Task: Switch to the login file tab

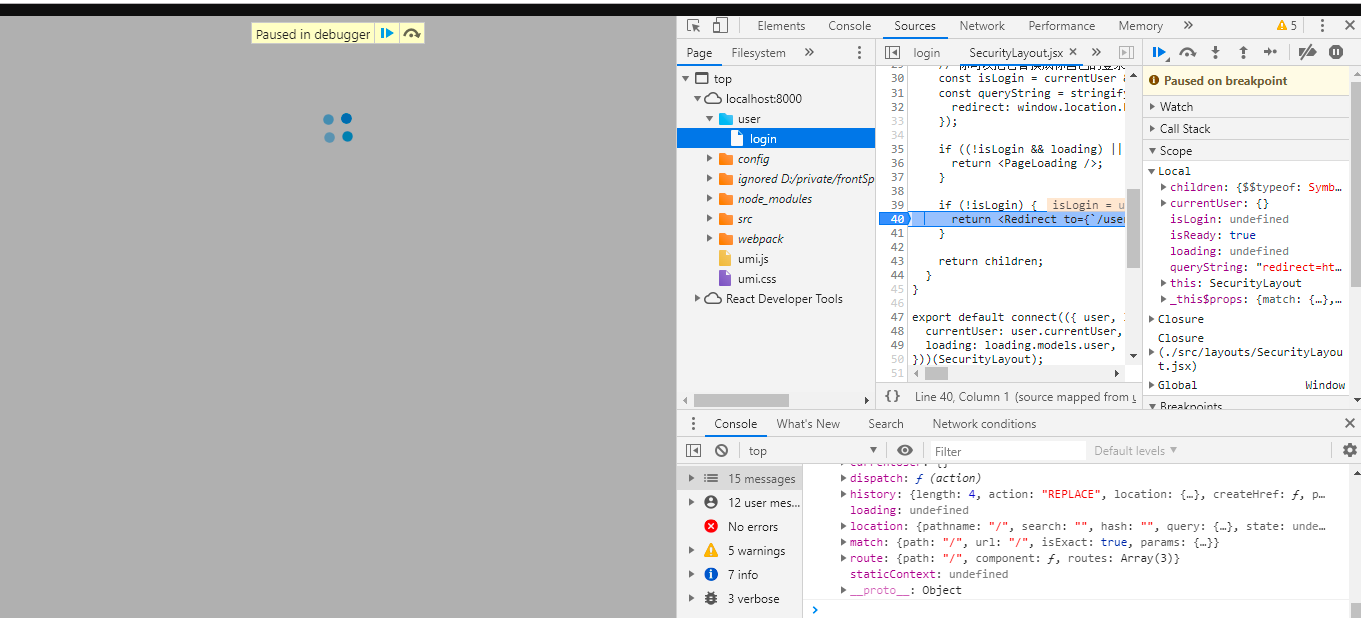Action: [x=927, y=53]
